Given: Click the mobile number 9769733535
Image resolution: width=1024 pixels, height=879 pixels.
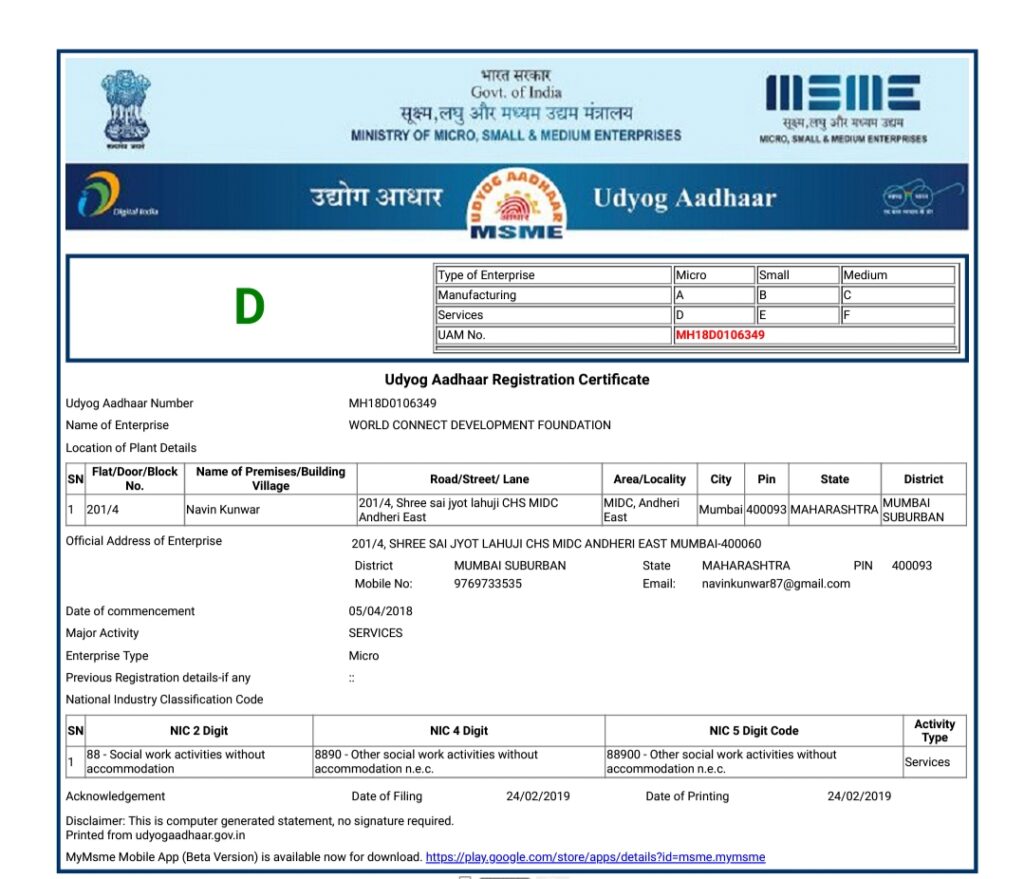Looking at the screenshot, I should click(488, 584).
